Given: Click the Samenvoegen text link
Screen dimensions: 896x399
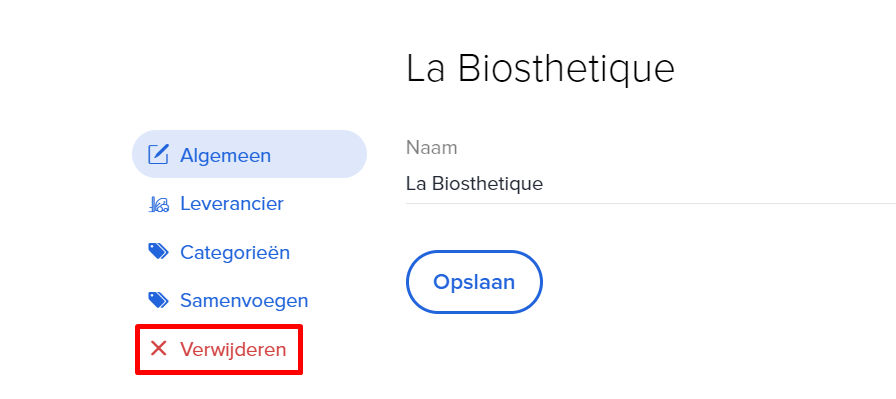Looking at the screenshot, I should [x=244, y=301].
